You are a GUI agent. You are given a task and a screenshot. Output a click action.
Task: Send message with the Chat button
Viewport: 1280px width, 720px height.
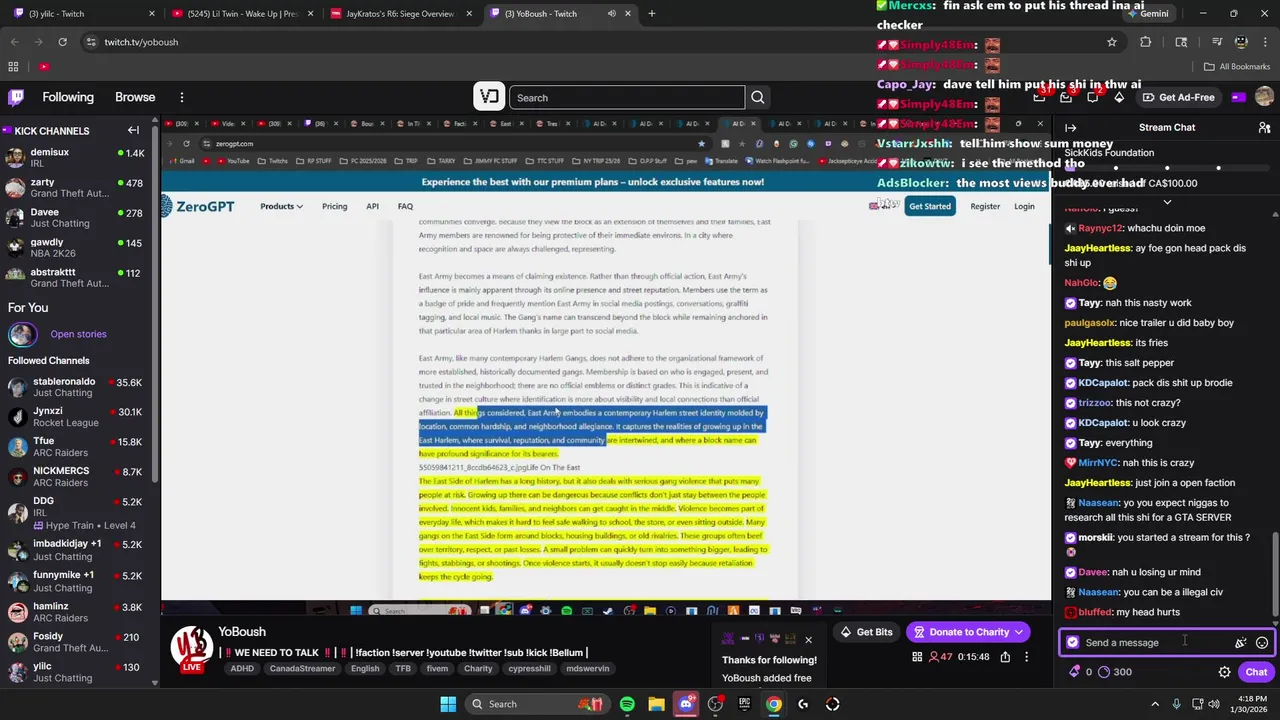click(1256, 672)
